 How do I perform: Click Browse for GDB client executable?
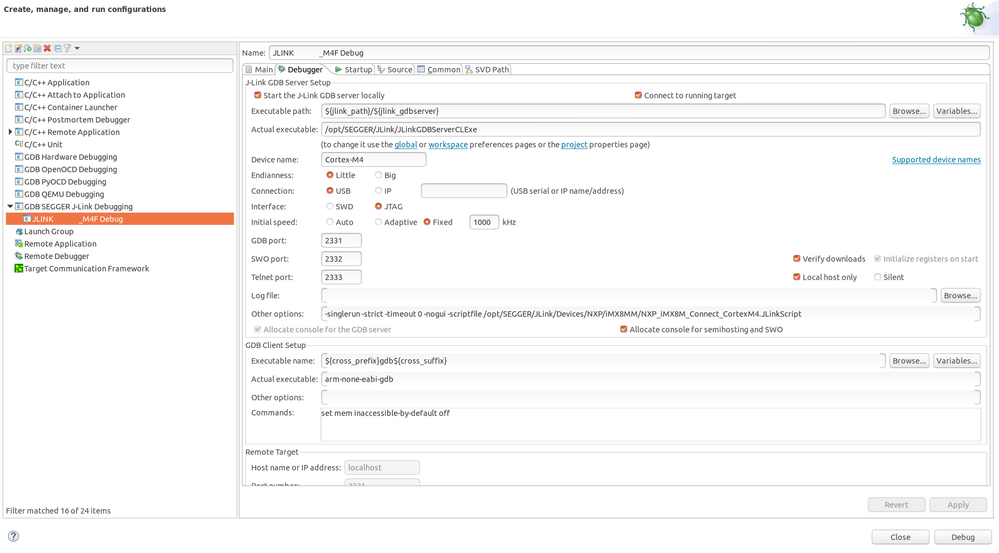[909, 361]
